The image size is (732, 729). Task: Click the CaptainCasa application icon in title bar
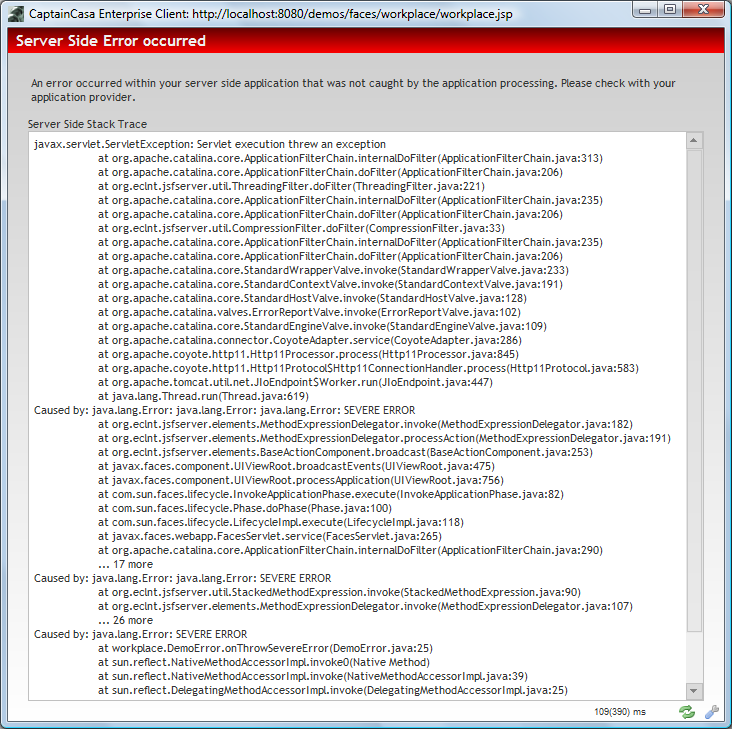[x=15, y=11]
